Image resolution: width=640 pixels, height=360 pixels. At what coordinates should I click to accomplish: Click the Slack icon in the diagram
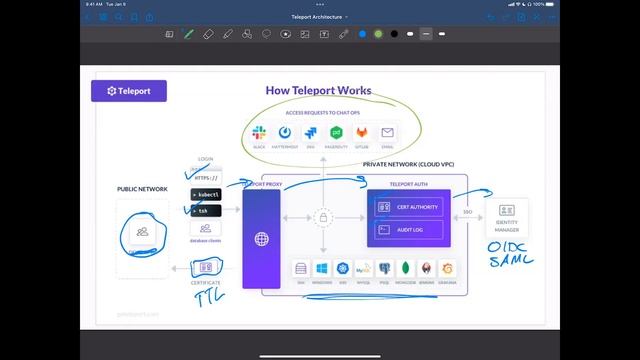[259, 133]
